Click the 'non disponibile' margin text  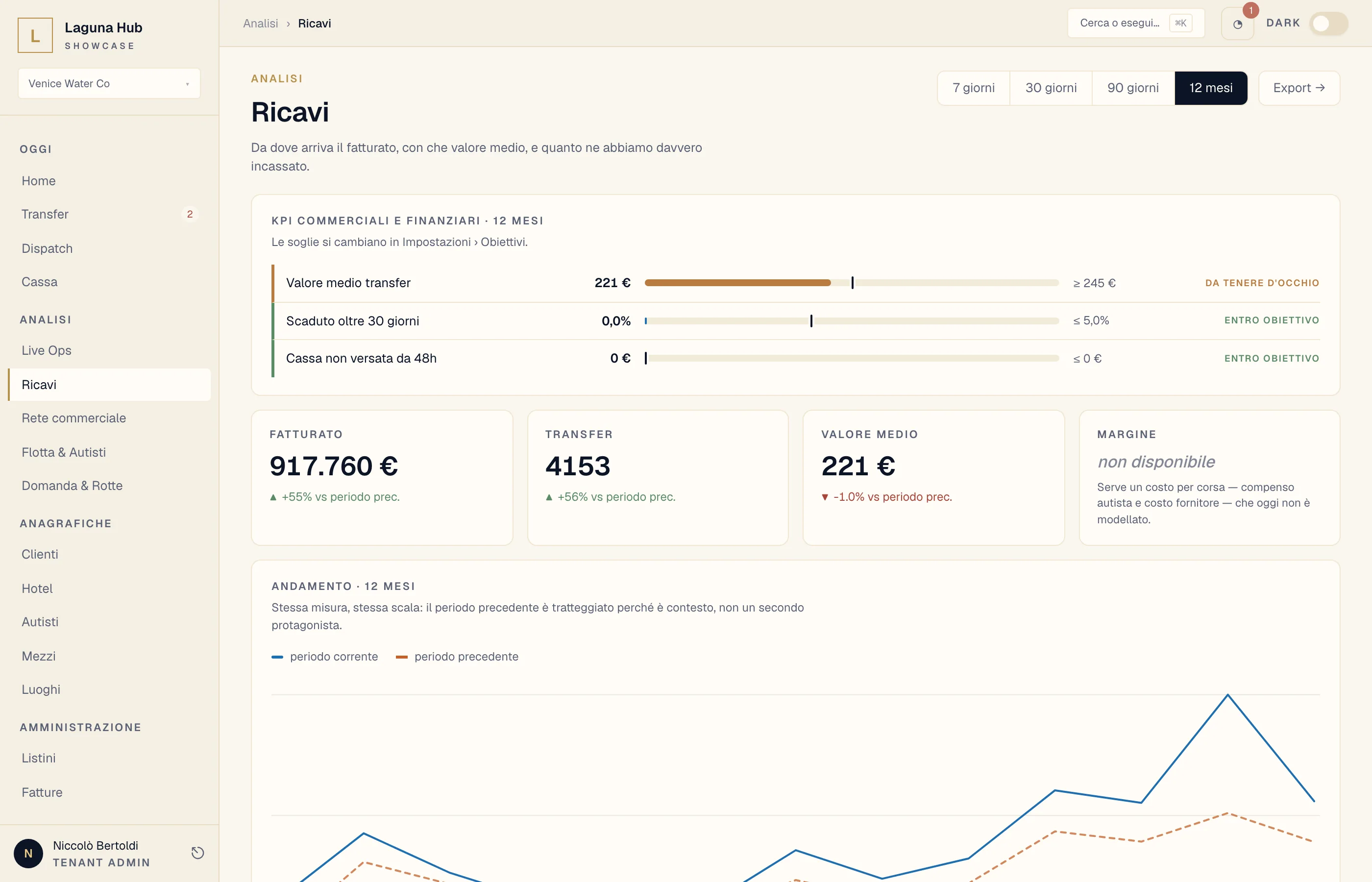point(1156,462)
